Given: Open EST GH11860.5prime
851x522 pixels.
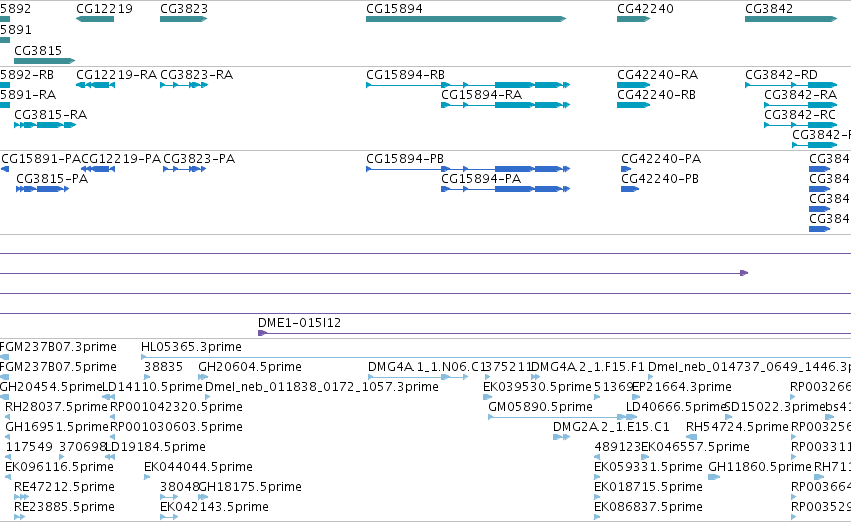Looking at the screenshot, I should tap(760, 467).
